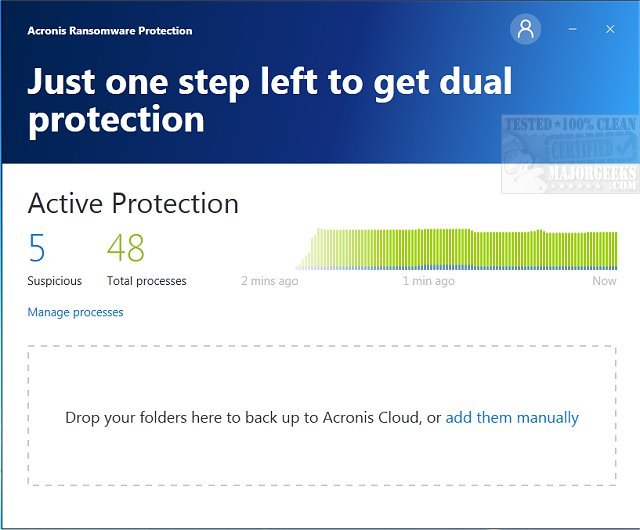Screen dimensions: 640x530
Task: Select the blue suspicious count 5
Action: [x=37, y=248]
